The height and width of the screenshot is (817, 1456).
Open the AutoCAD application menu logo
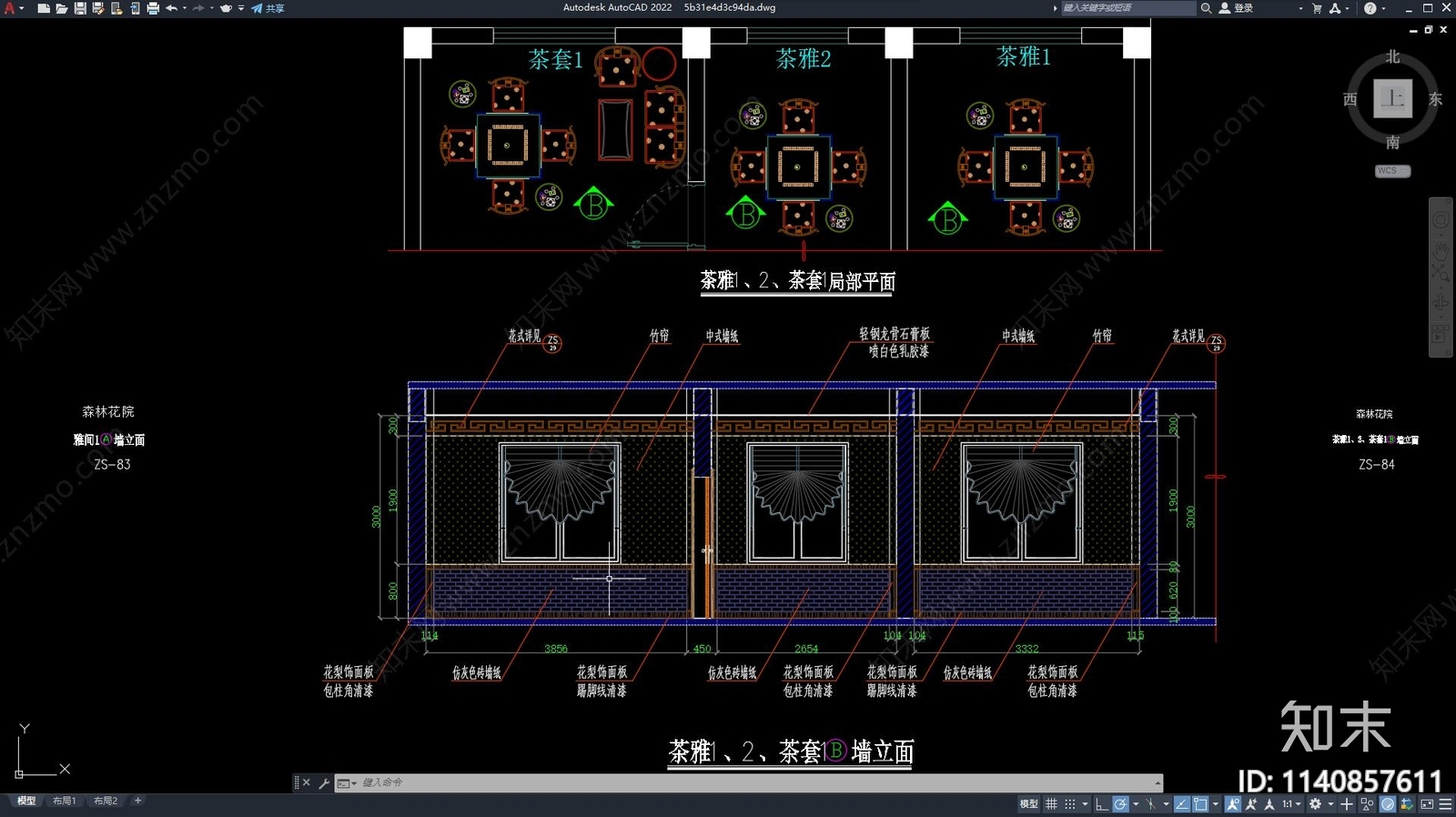click(x=9, y=8)
